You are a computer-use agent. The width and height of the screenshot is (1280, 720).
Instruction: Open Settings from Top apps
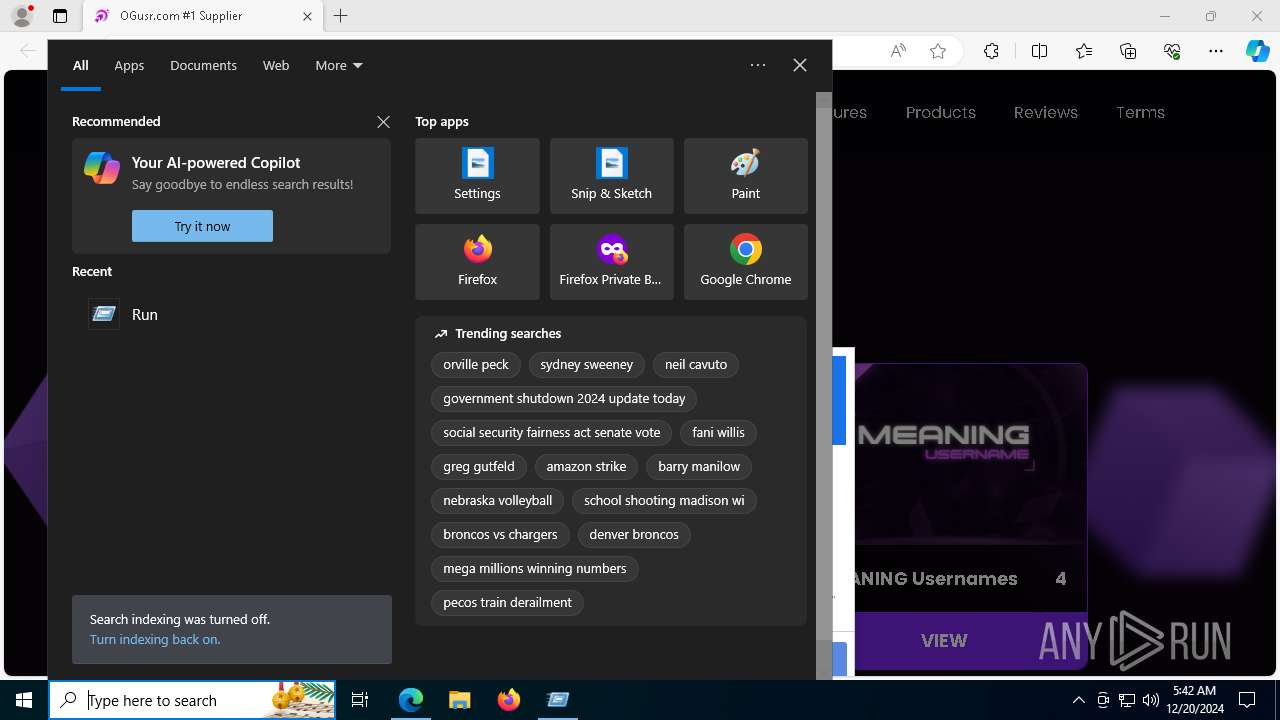pyautogui.click(x=477, y=176)
